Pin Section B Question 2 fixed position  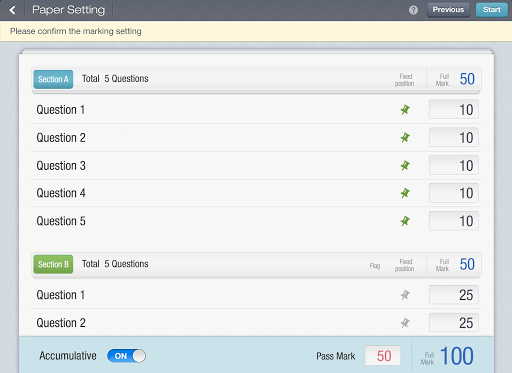point(405,323)
